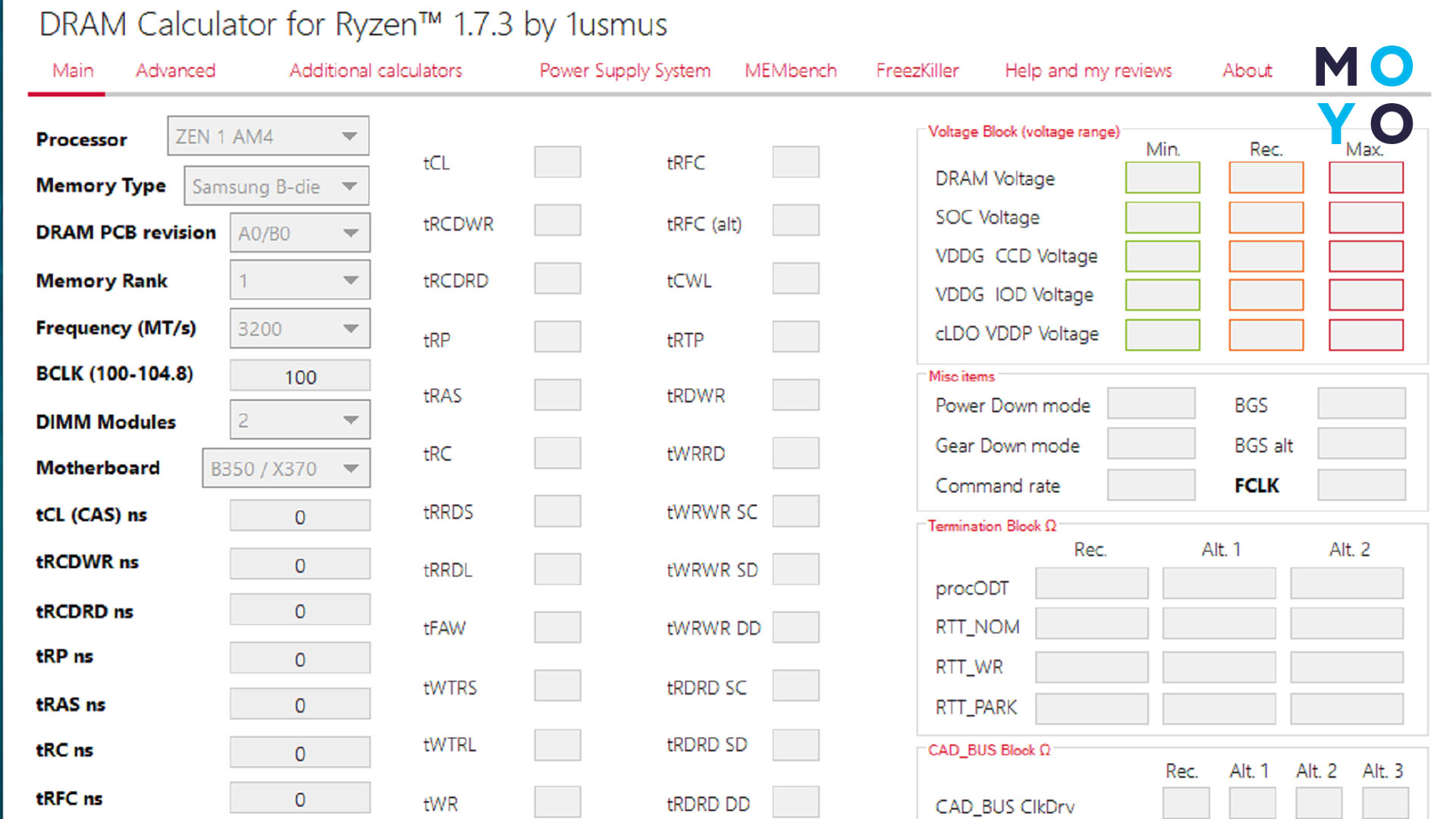This screenshot has height=819, width=1456.
Task: Click RTT_NOM Alt. 1 field
Action: click(x=1219, y=623)
